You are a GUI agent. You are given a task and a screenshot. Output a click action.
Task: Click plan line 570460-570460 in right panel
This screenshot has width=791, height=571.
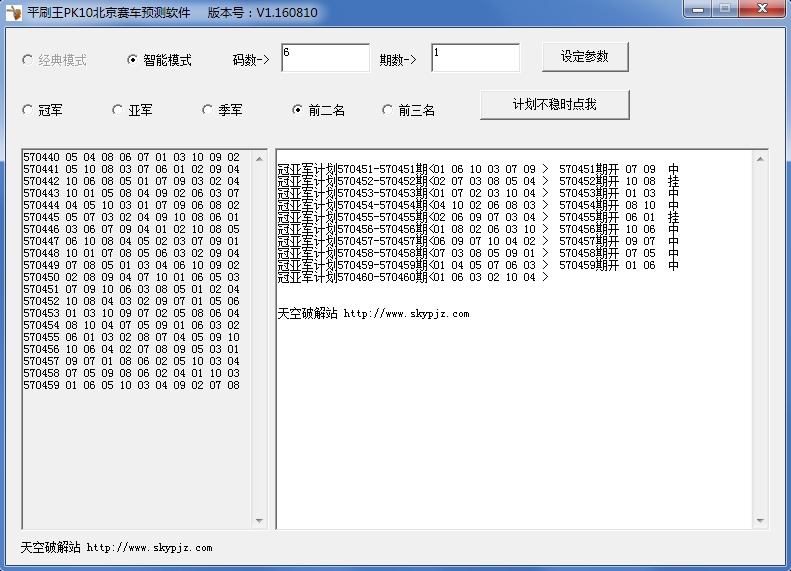(x=412, y=277)
